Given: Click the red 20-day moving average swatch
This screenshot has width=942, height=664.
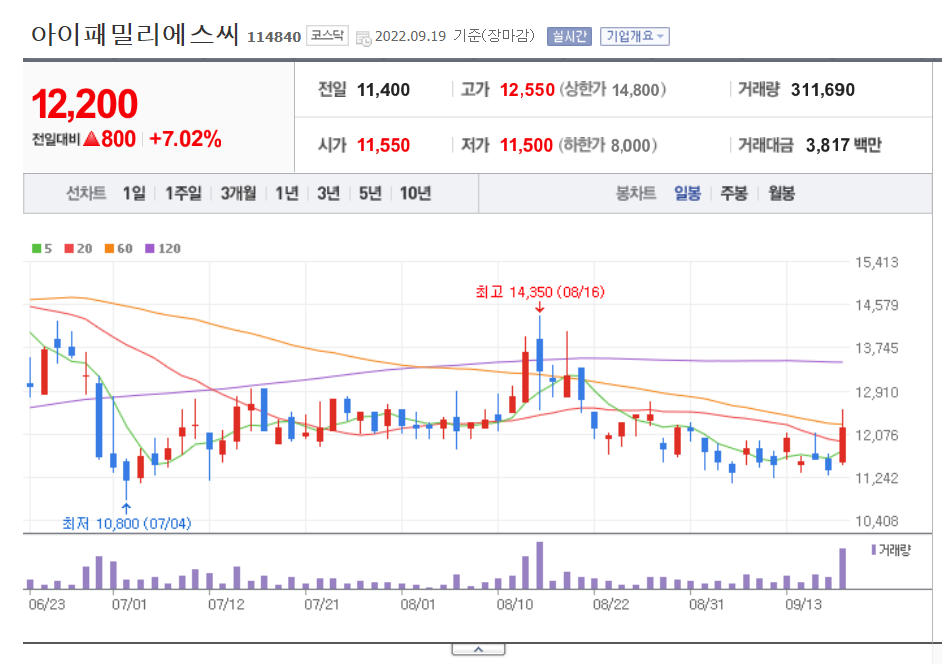Looking at the screenshot, I should pyautogui.click(x=69, y=248).
